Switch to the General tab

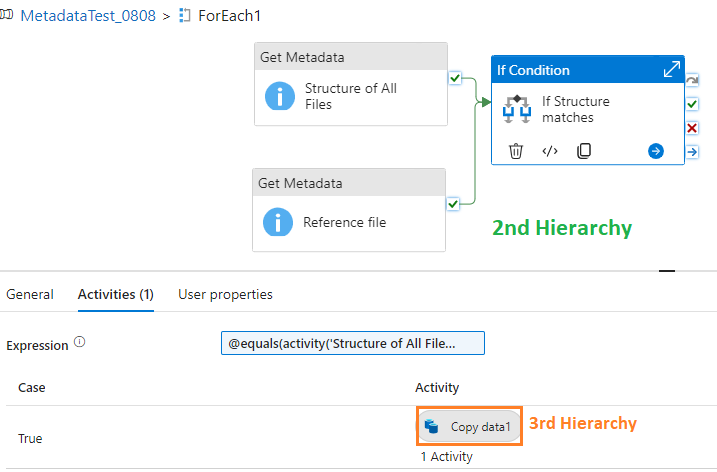(x=30, y=294)
